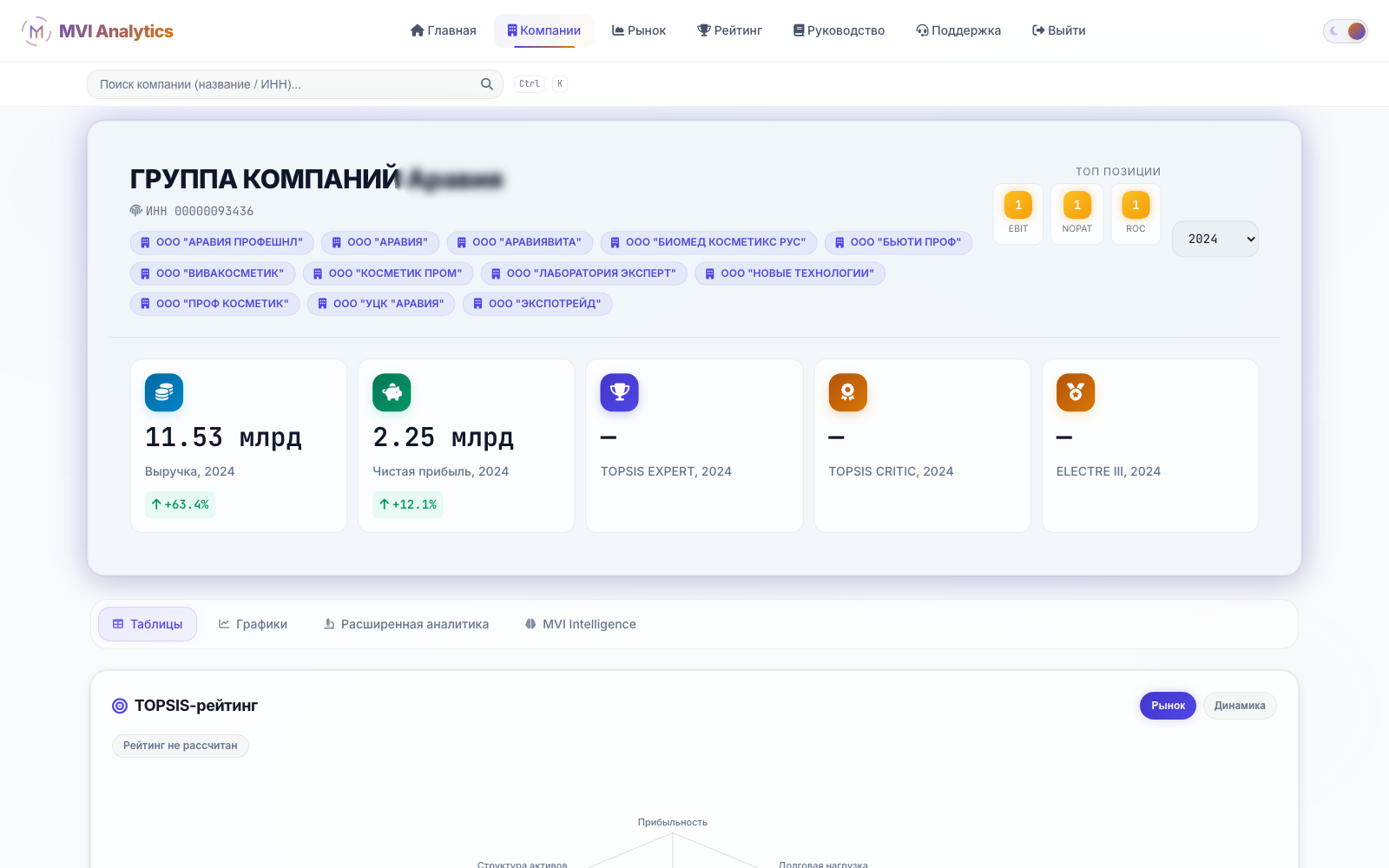The width and height of the screenshot is (1389, 868).
Task: Click the ТОП ПОЗИЦИИ heading
Action: point(1118,172)
